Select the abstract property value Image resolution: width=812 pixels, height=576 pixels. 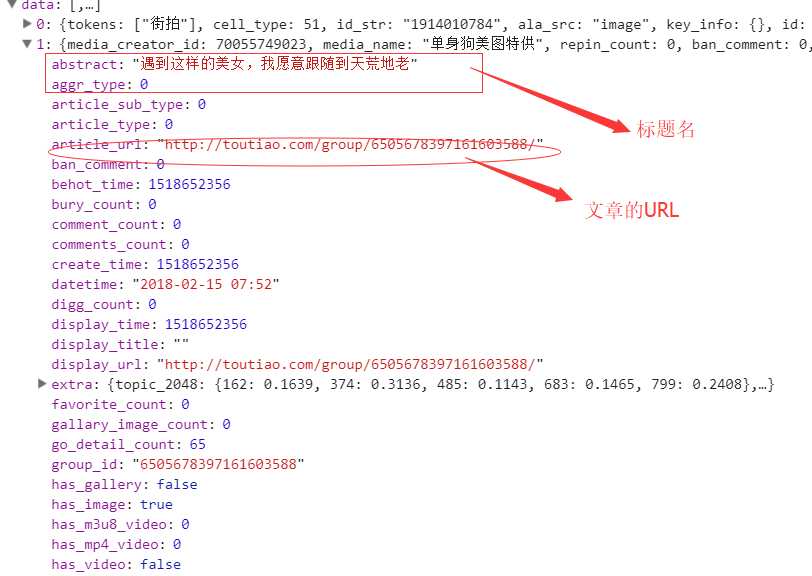tap(275, 64)
